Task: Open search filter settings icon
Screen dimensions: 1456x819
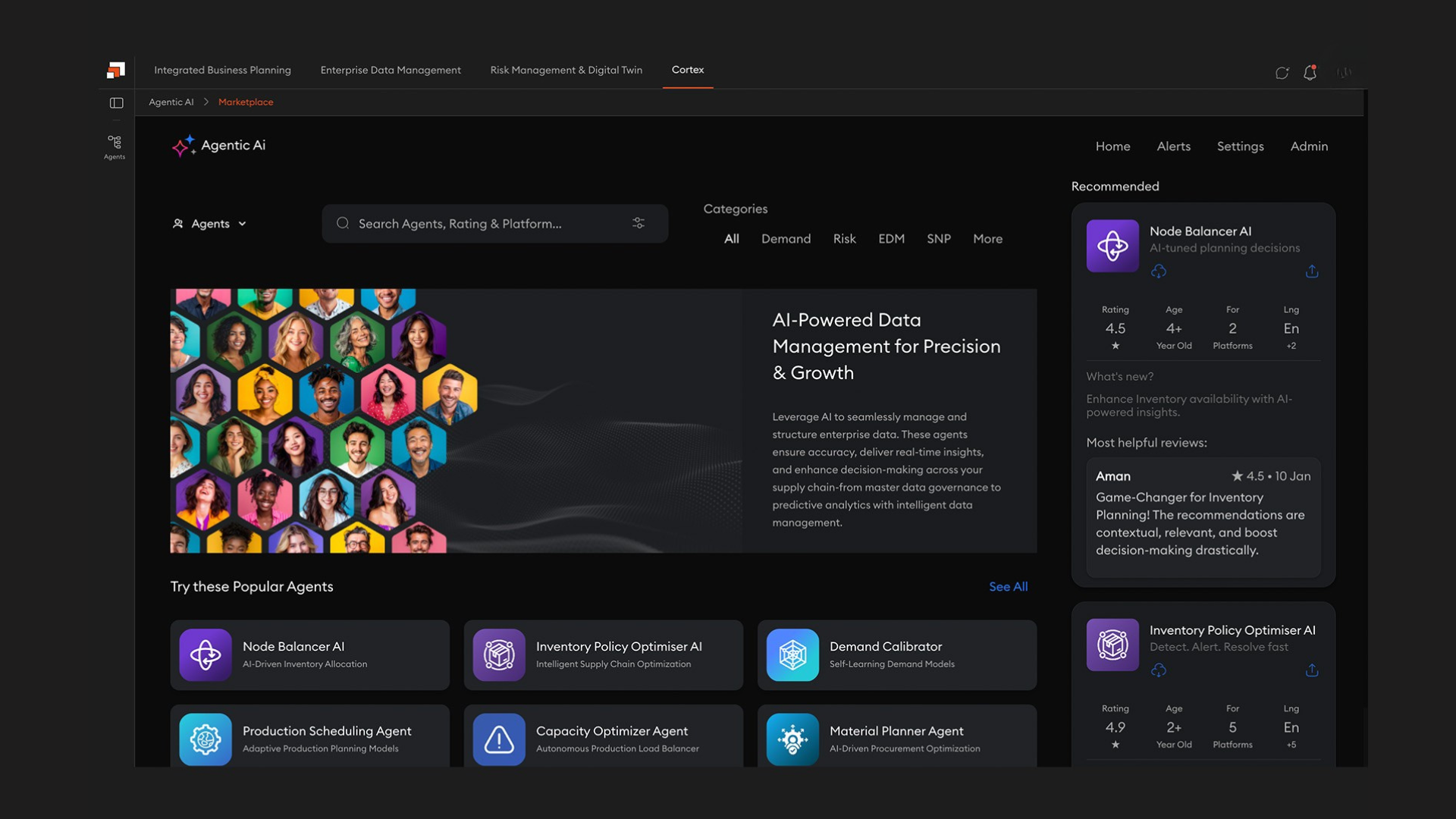Action: click(639, 223)
